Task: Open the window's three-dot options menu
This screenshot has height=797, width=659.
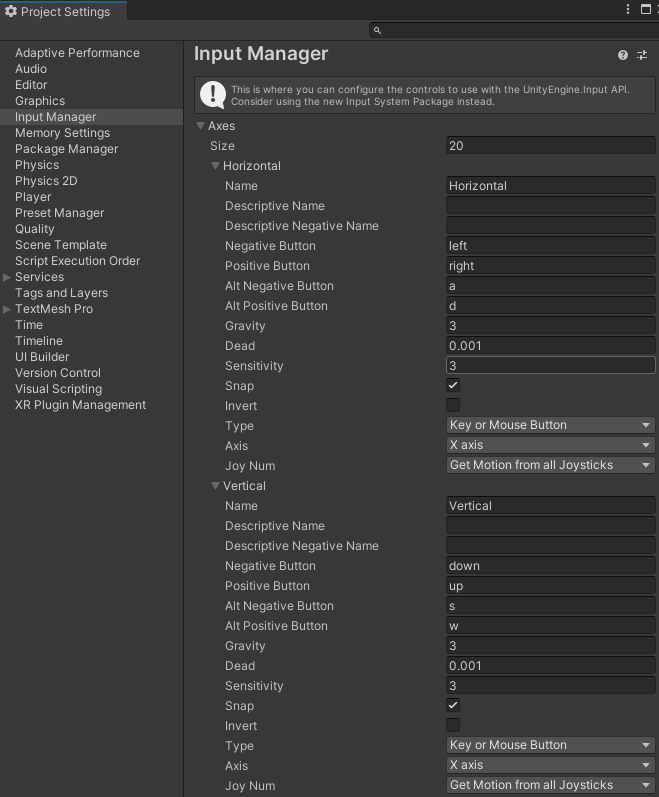Action: 628,9
